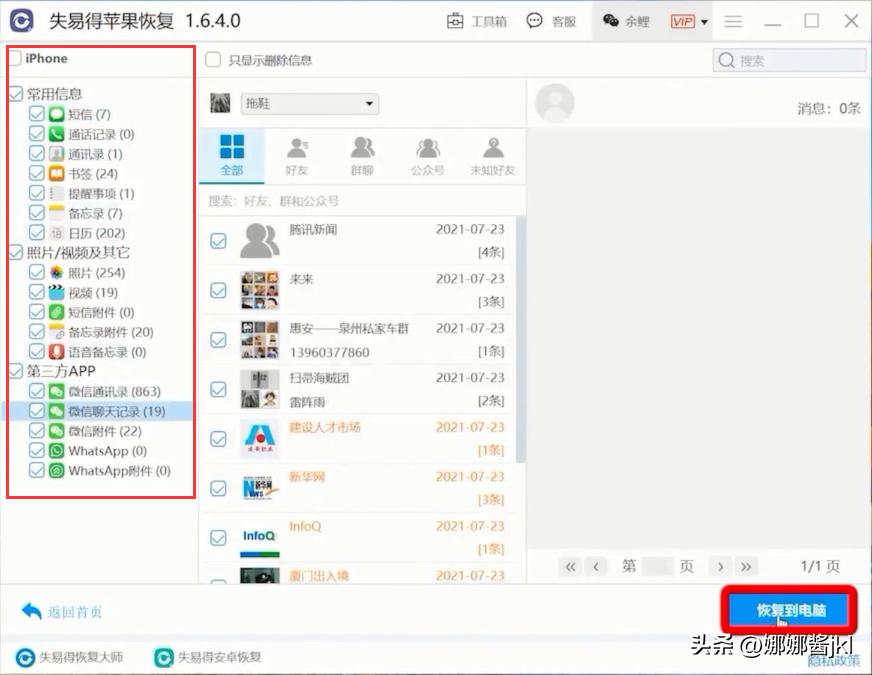Screen dimensions: 872x675
Task: Open 失易得恢复大师 from the bottom bar
Action: tap(74, 657)
